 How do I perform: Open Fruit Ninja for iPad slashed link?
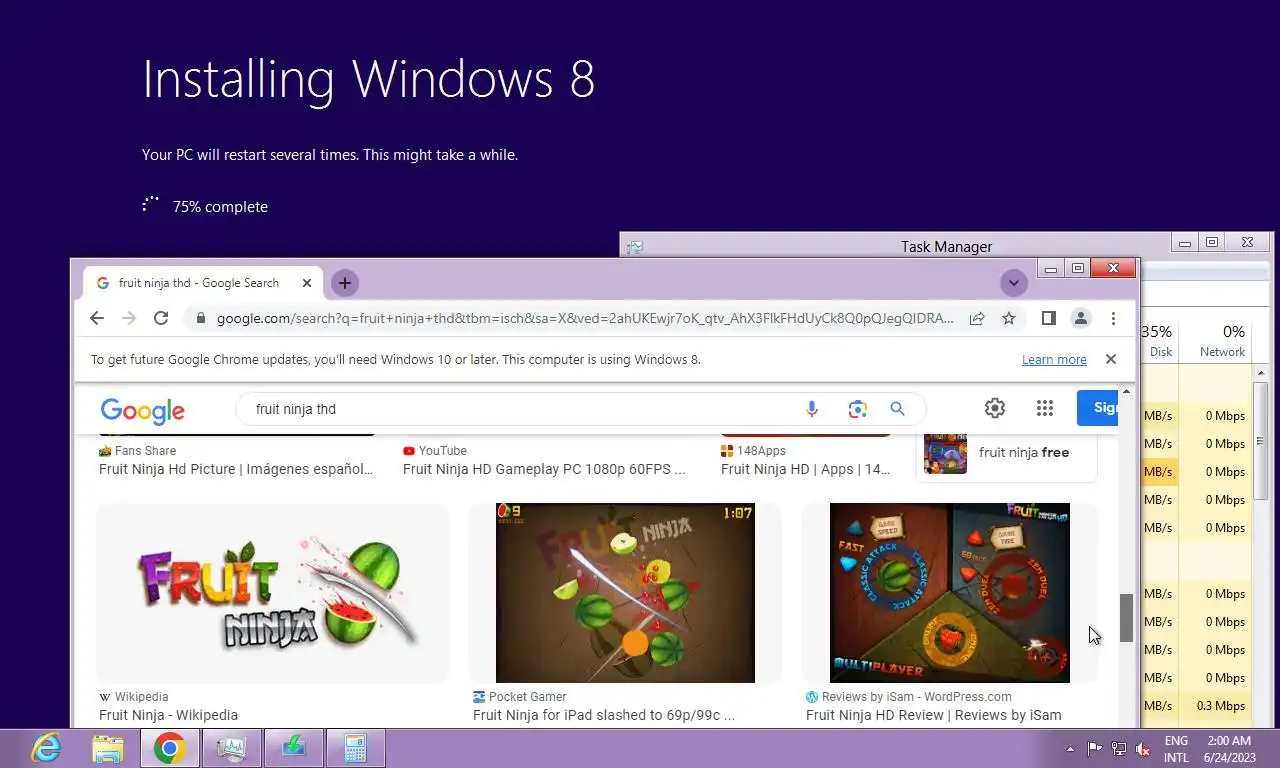[603, 715]
